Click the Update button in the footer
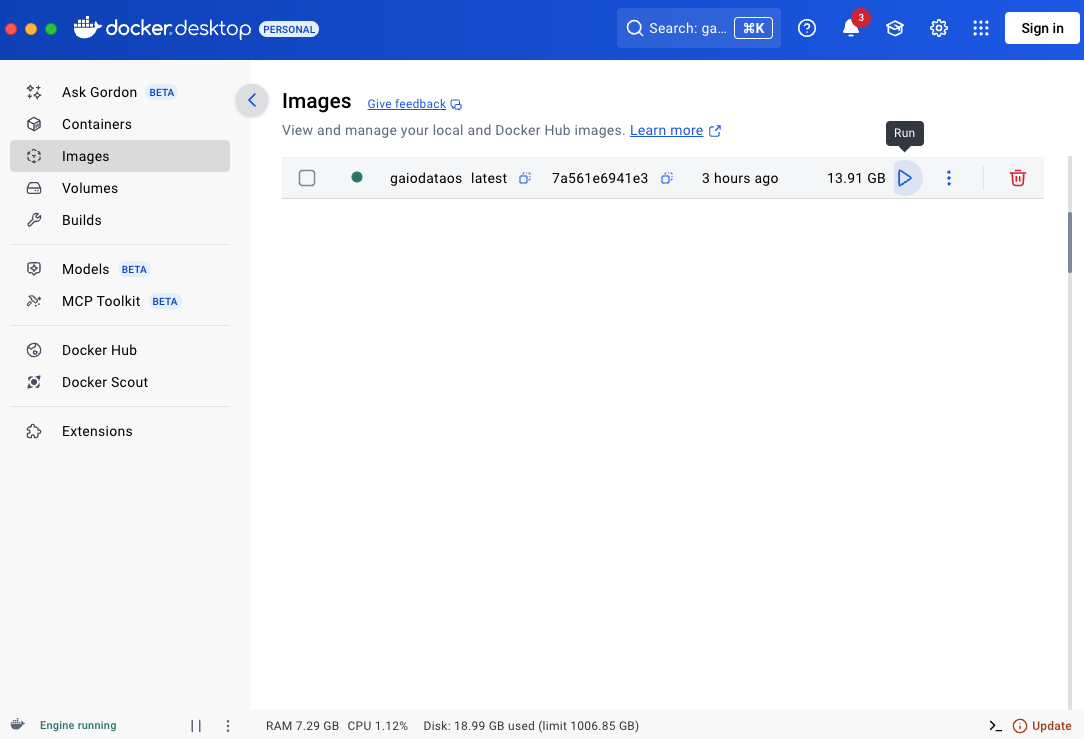 click(1042, 726)
